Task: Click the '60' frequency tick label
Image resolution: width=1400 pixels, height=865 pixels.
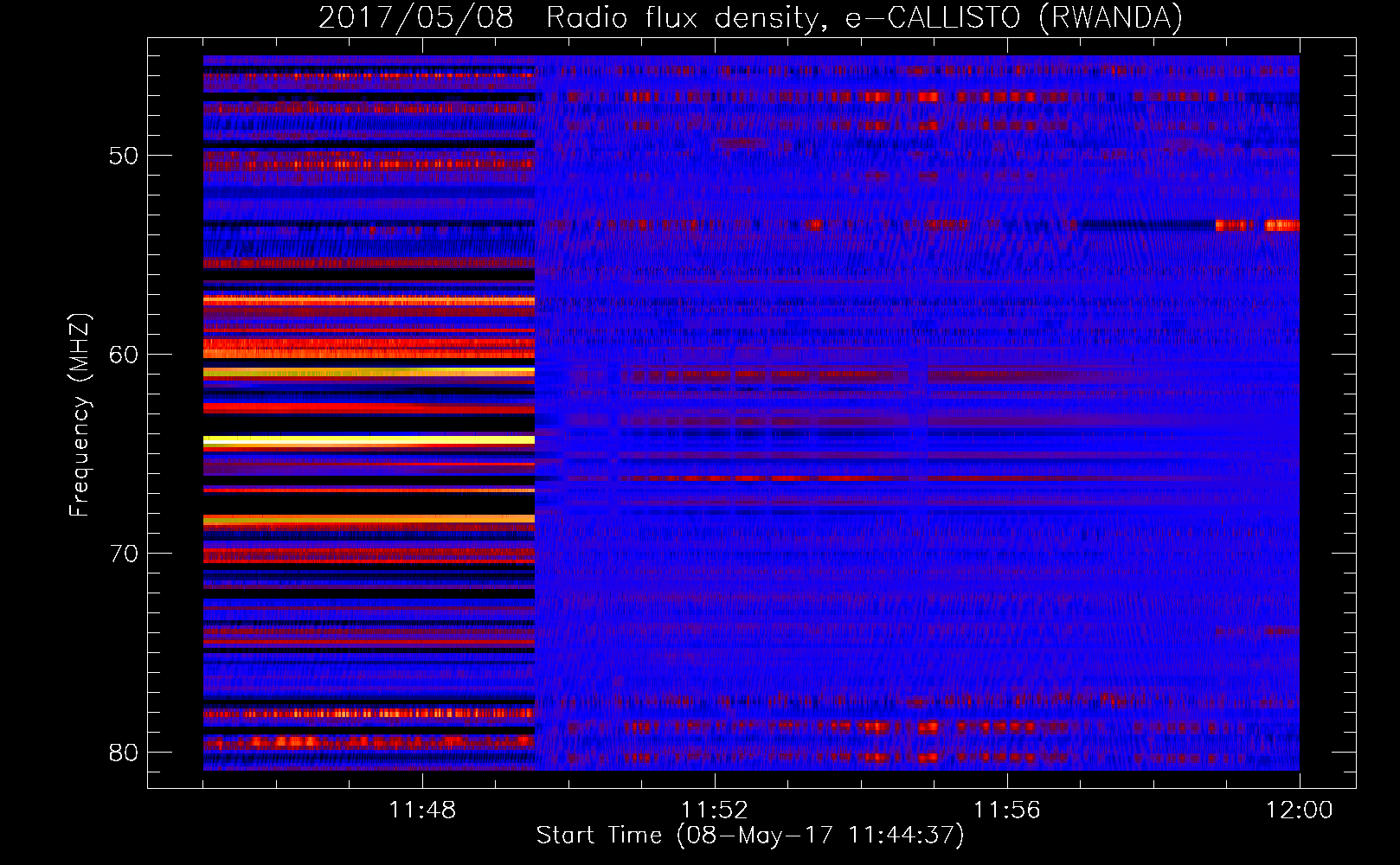Action: [x=124, y=355]
